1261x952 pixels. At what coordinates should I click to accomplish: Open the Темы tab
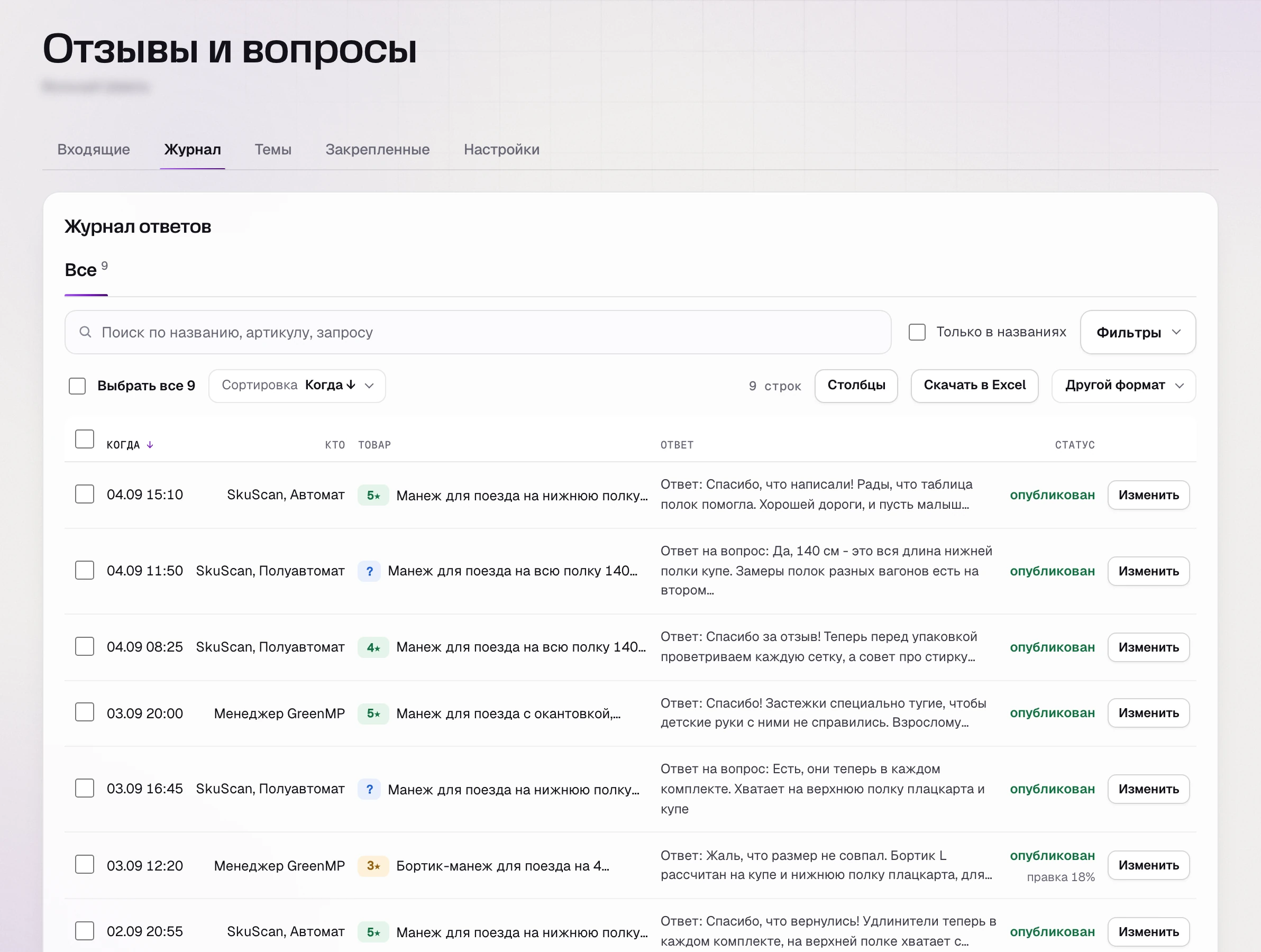[x=273, y=149]
